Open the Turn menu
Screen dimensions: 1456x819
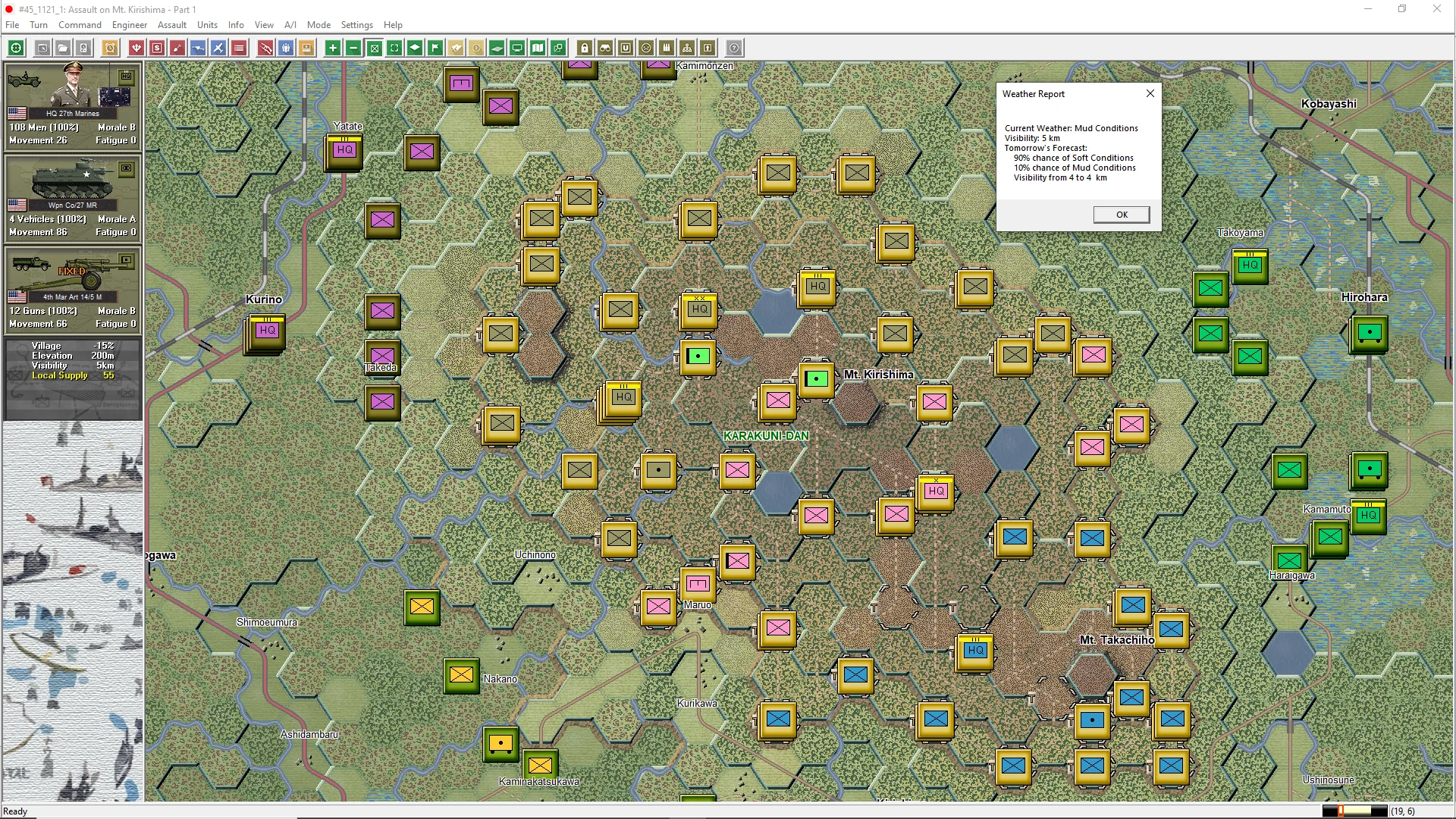[39, 25]
